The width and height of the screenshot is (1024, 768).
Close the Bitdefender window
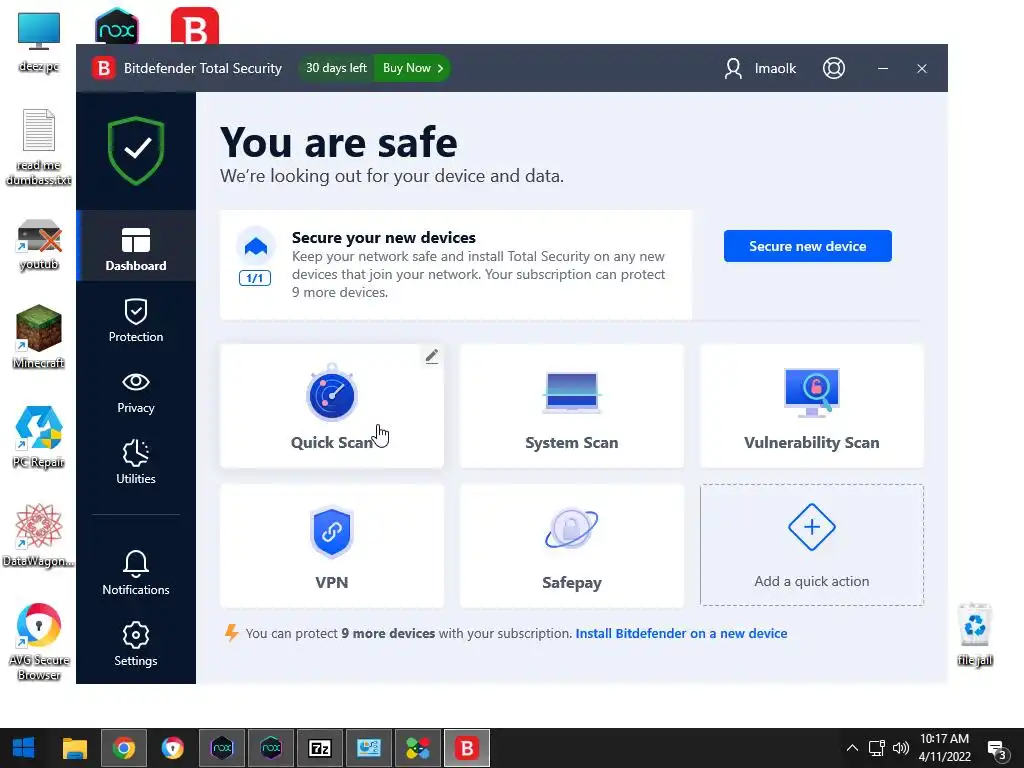tap(921, 68)
